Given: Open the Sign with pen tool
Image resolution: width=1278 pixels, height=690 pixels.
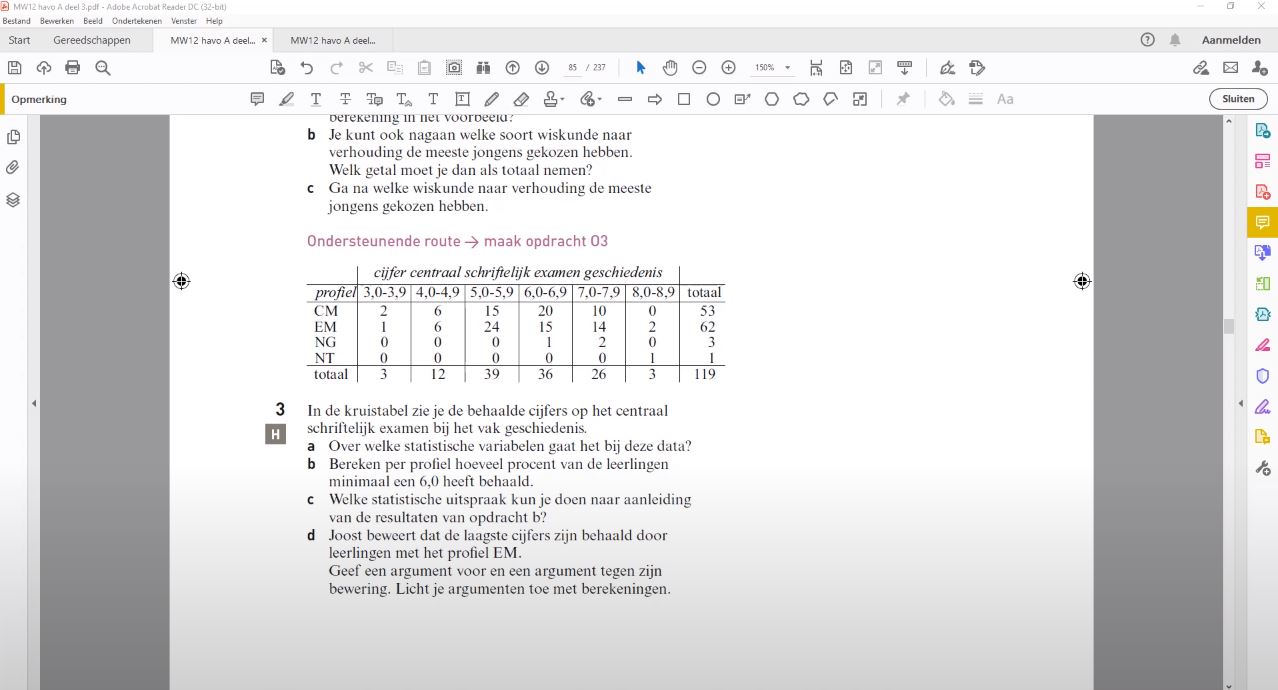Looking at the screenshot, I should pyautogui.click(x=947, y=68).
